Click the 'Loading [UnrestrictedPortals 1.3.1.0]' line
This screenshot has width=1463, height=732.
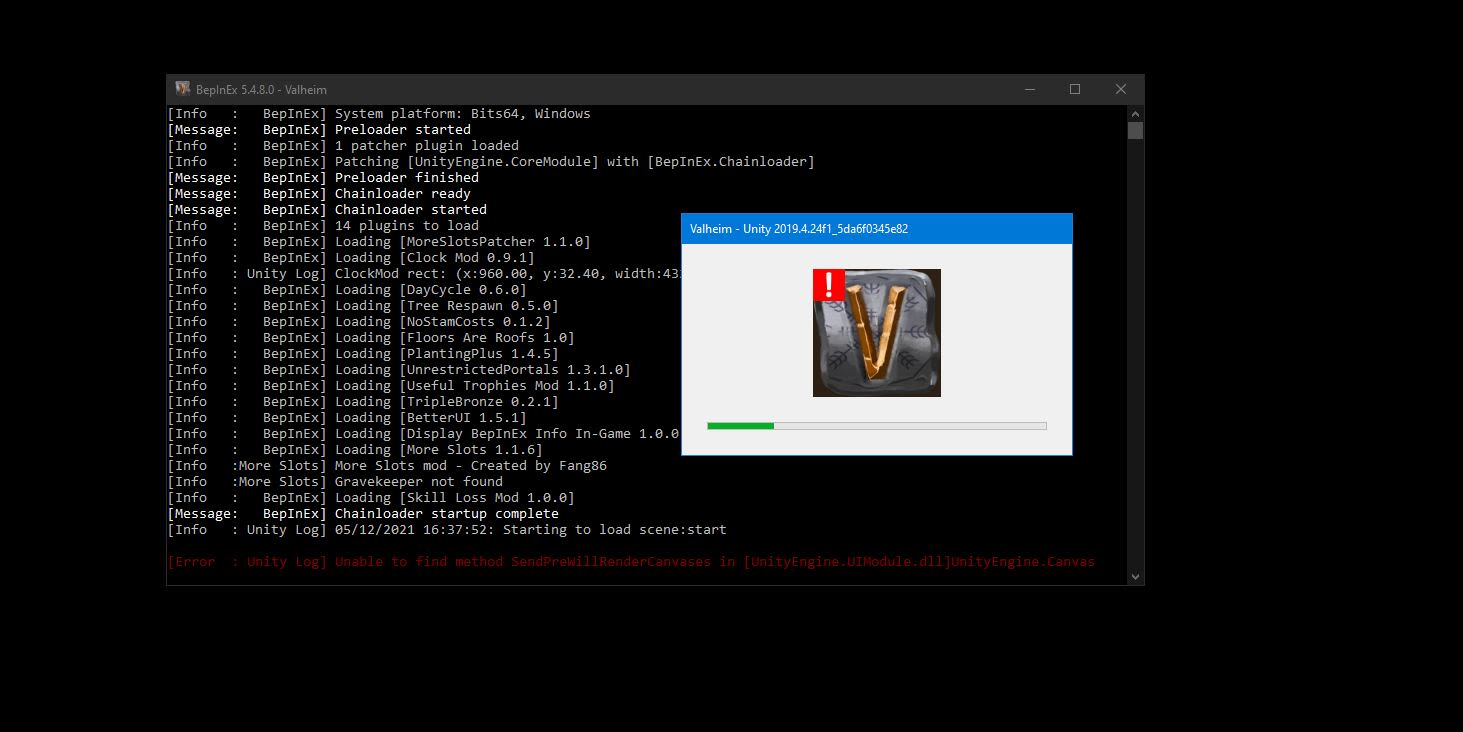click(399, 370)
